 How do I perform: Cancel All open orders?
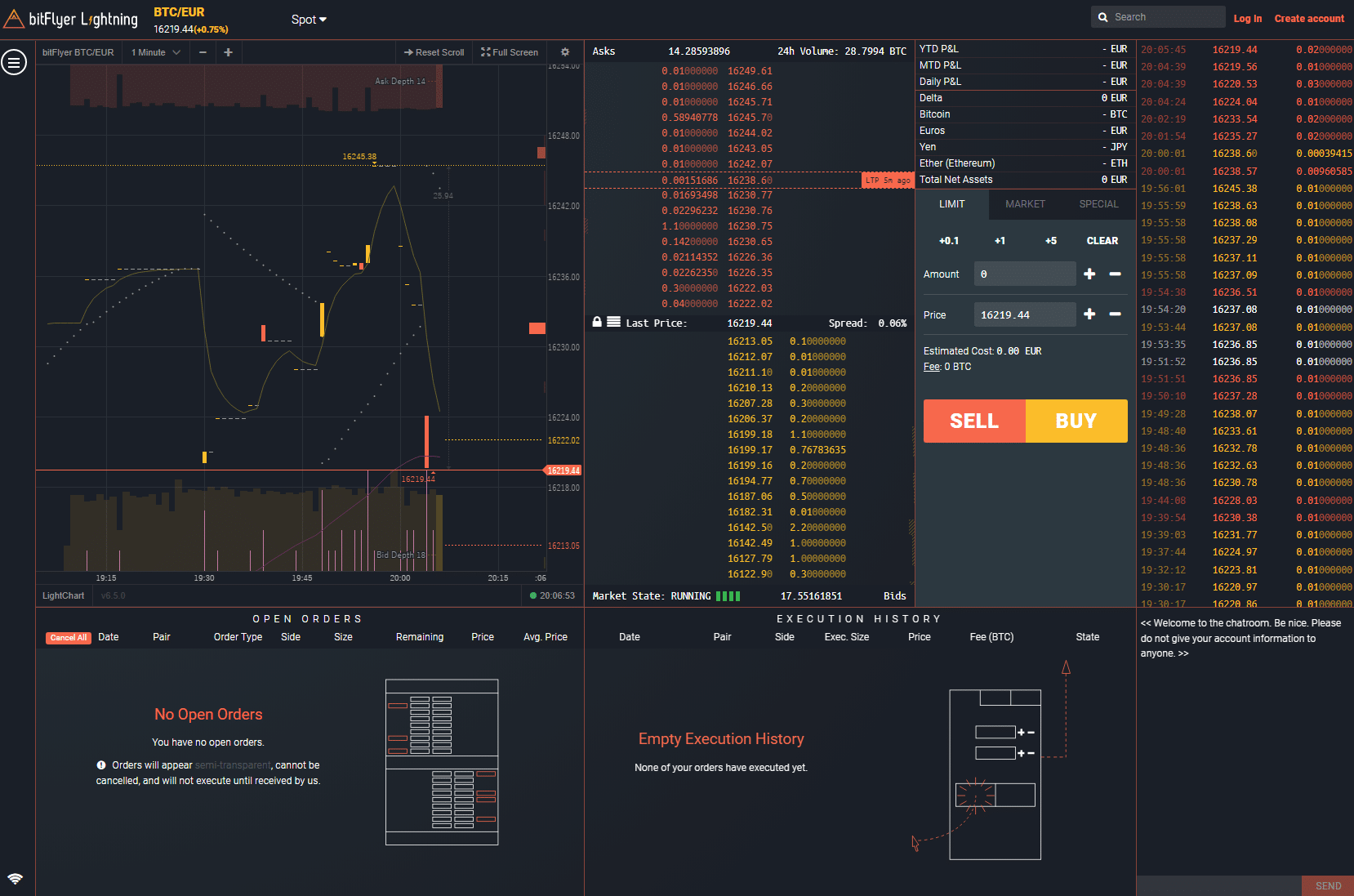68,638
